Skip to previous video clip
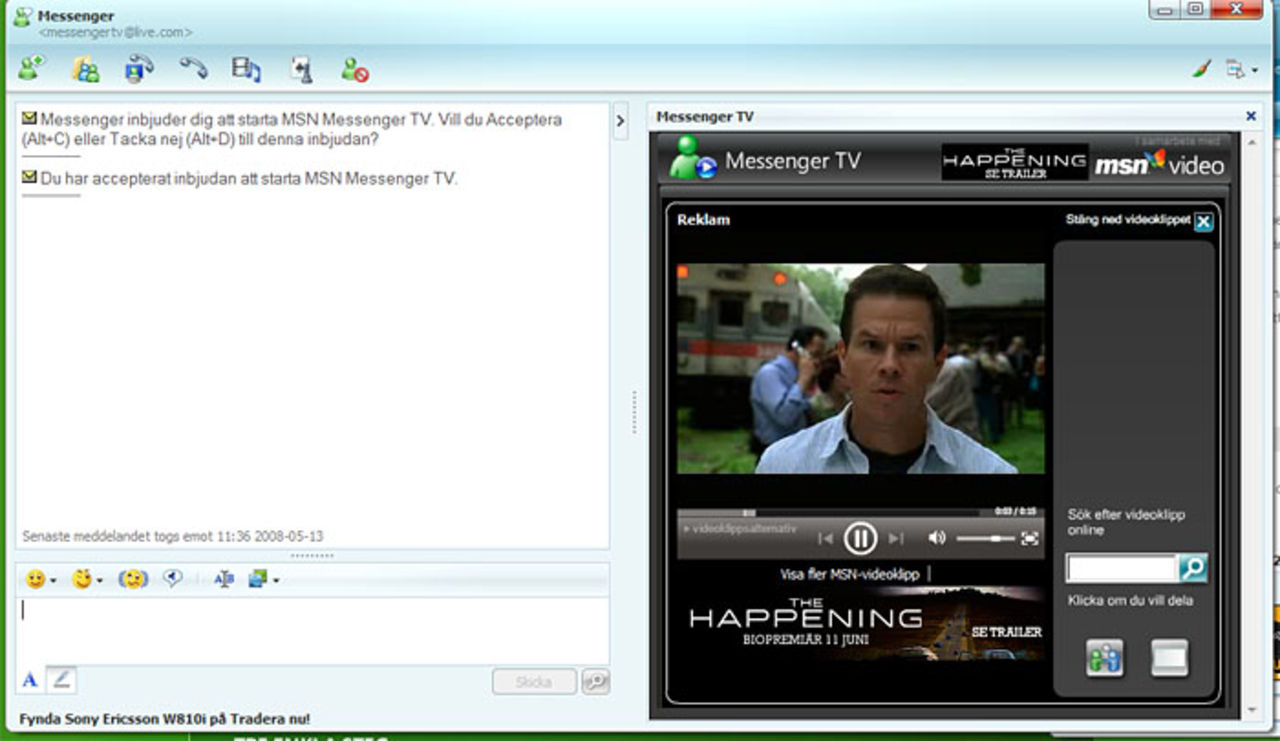The image size is (1280, 741). point(825,538)
